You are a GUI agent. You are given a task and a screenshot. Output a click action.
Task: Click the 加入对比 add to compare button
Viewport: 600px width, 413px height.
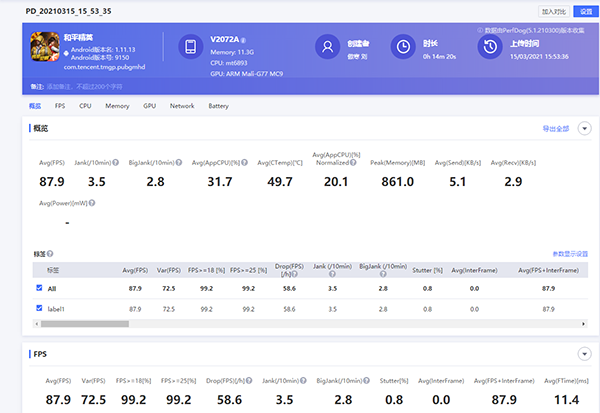coord(553,11)
